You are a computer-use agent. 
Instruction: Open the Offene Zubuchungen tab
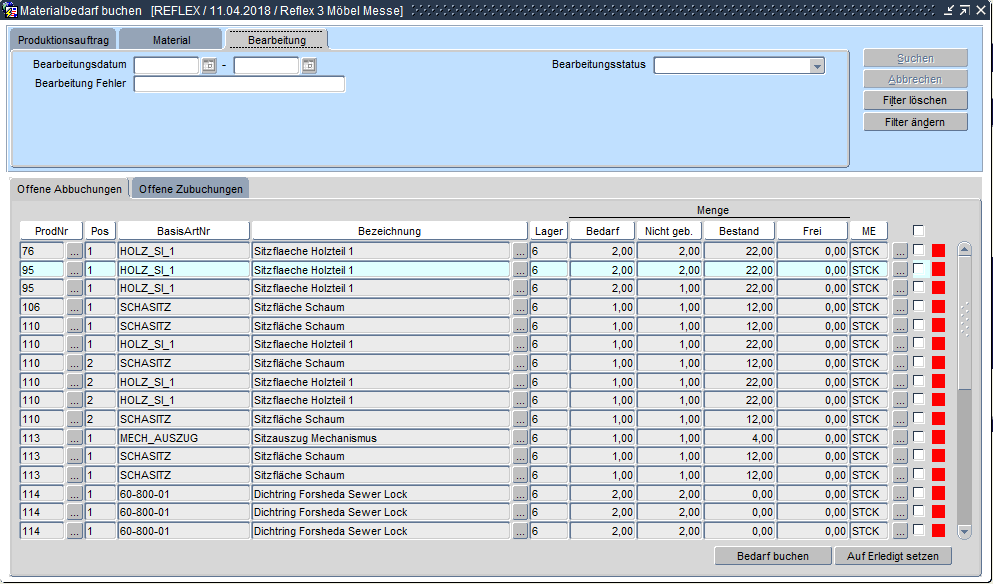[x=190, y=189]
